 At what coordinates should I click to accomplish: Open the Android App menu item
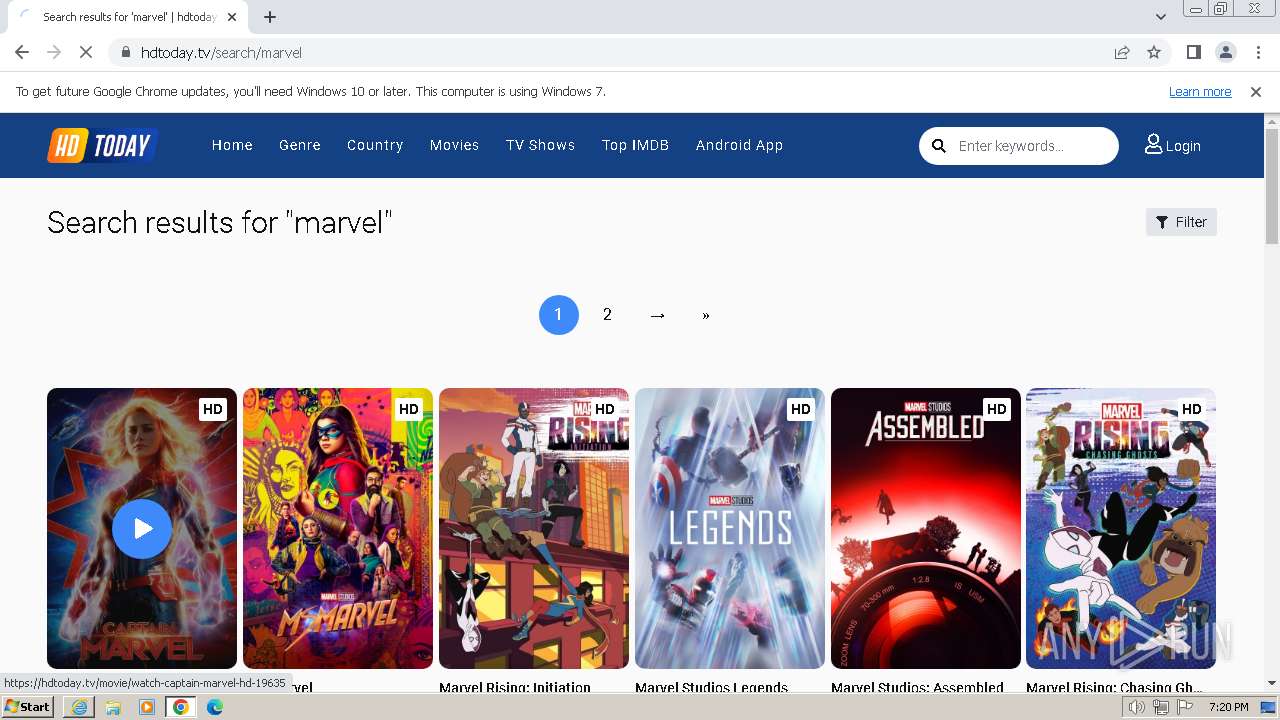(x=739, y=145)
